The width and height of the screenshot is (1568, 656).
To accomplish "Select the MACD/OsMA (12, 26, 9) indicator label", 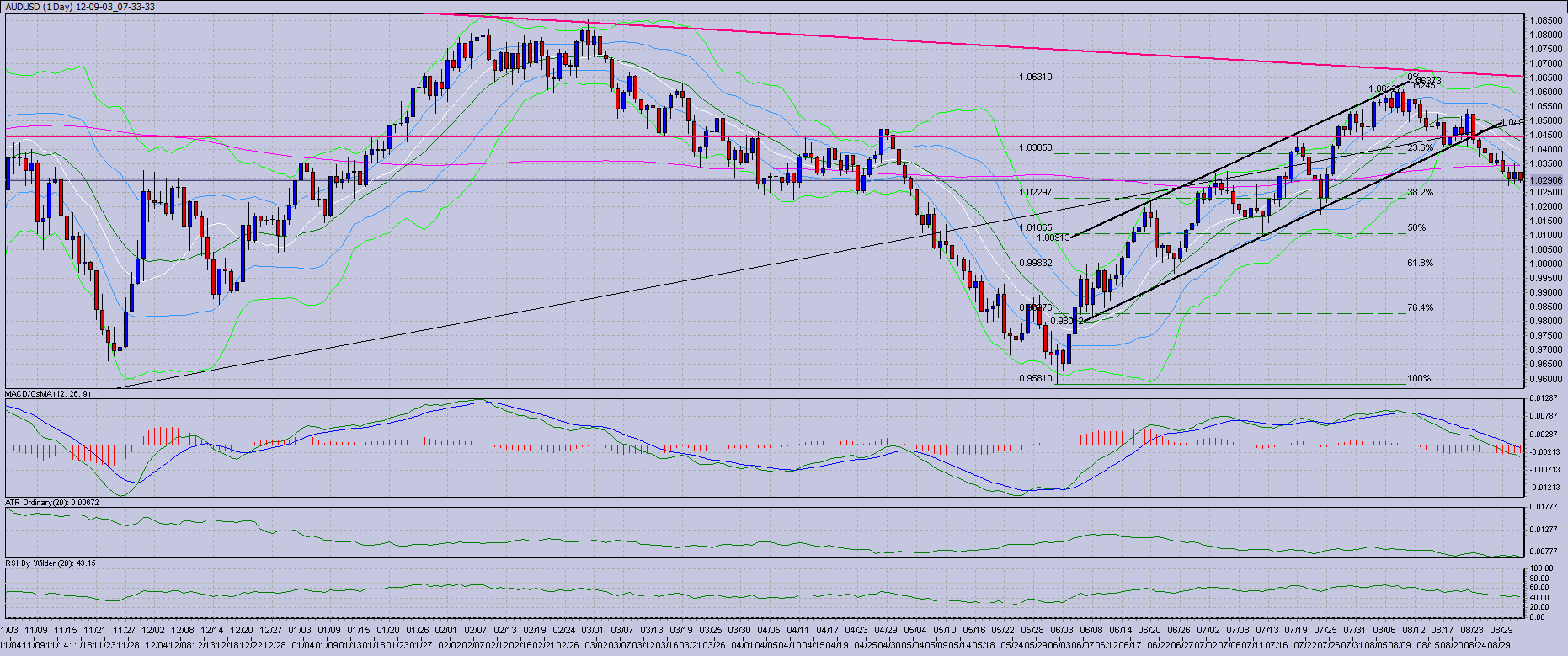I will pyautogui.click(x=48, y=394).
